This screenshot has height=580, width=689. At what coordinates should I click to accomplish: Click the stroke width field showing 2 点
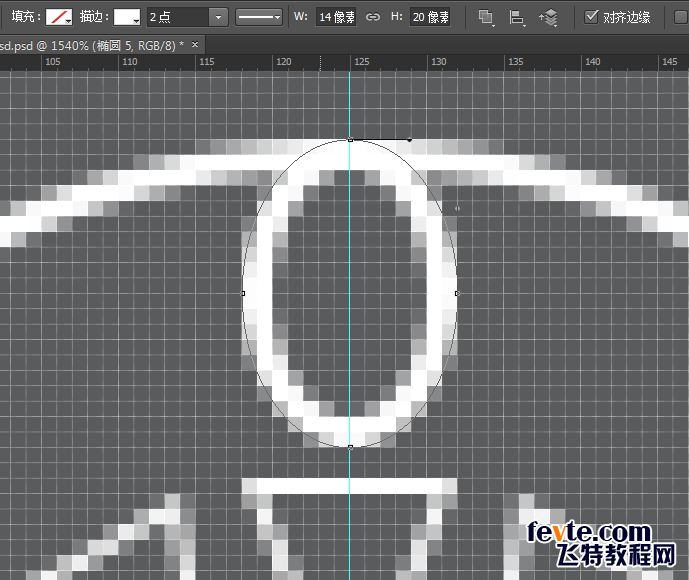(176, 17)
